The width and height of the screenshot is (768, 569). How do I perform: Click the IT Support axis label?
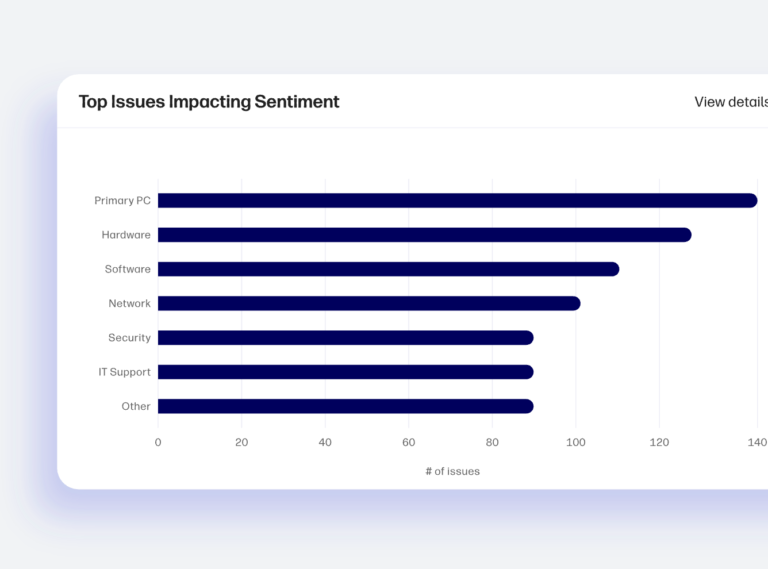(x=124, y=372)
